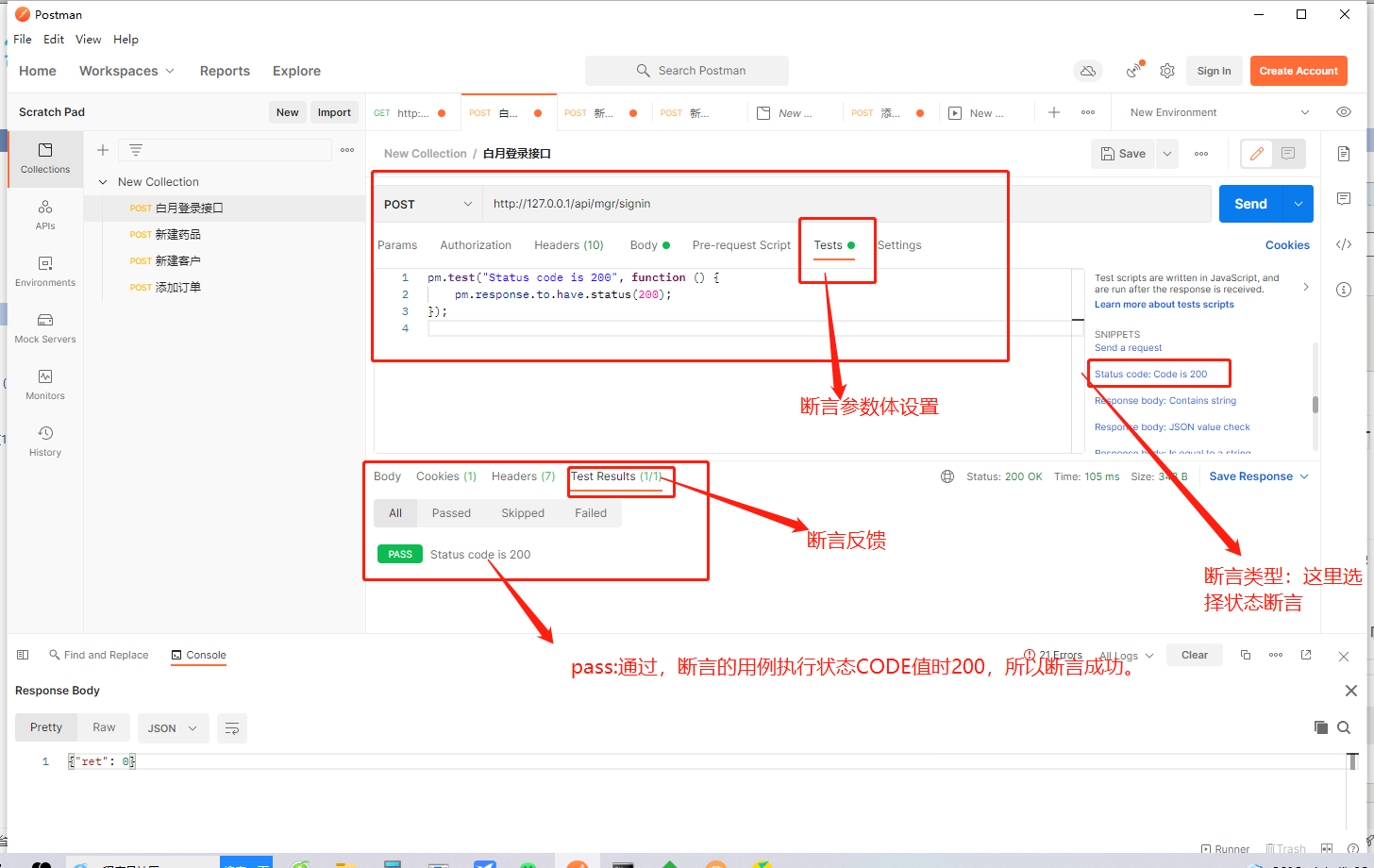Screen dimensions: 1374x868
Task: Search within the console response body
Action: pyautogui.click(x=1344, y=727)
